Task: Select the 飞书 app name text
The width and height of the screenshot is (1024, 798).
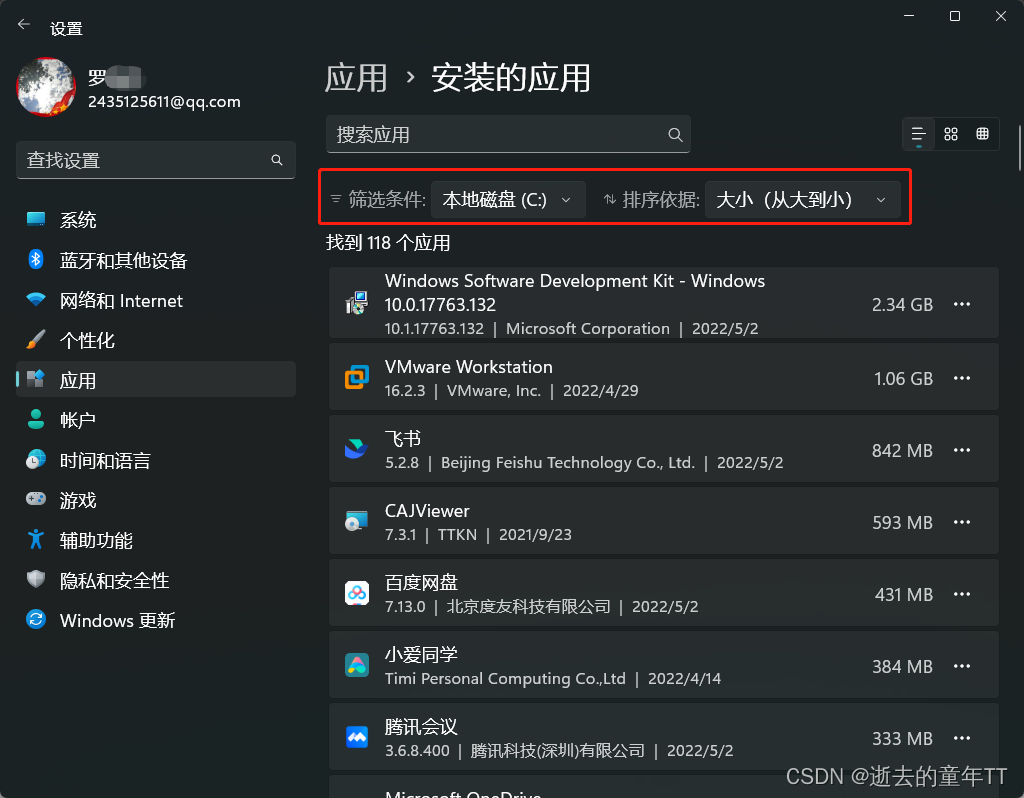Action: coord(403,439)
